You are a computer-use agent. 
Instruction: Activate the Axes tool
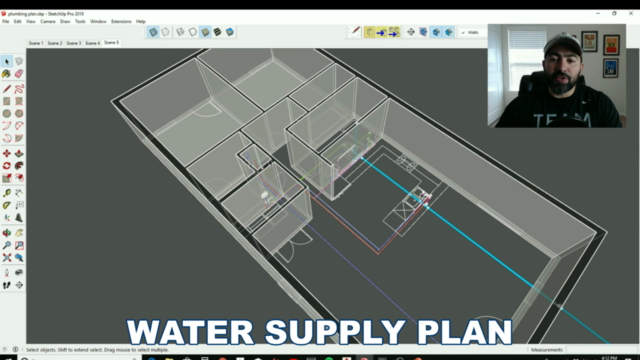(x=7, y=218)
